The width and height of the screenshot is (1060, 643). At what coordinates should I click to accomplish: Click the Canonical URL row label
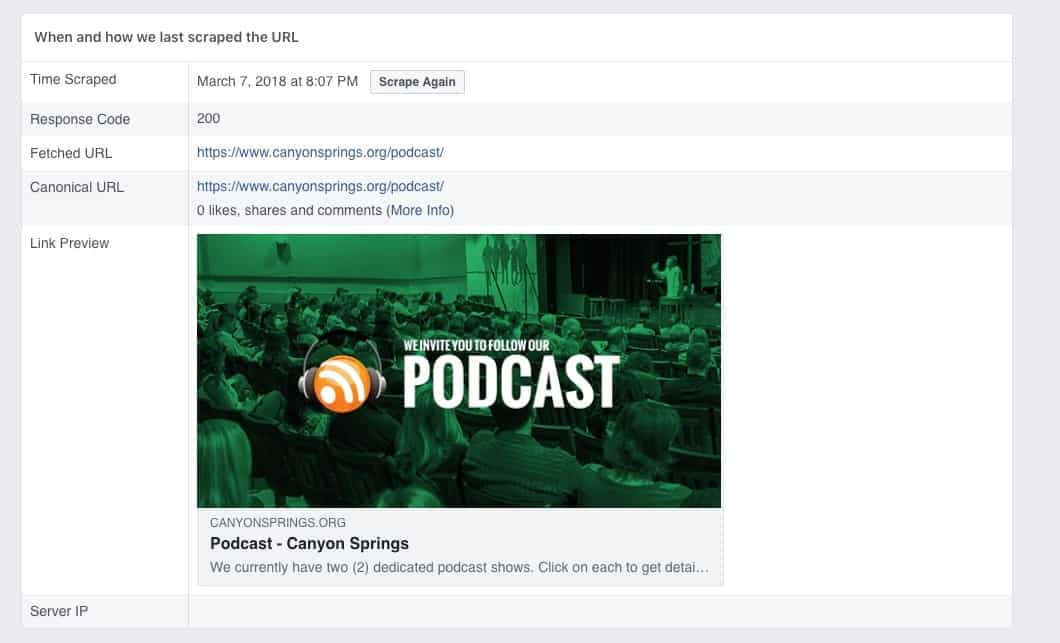click(77, 187)
